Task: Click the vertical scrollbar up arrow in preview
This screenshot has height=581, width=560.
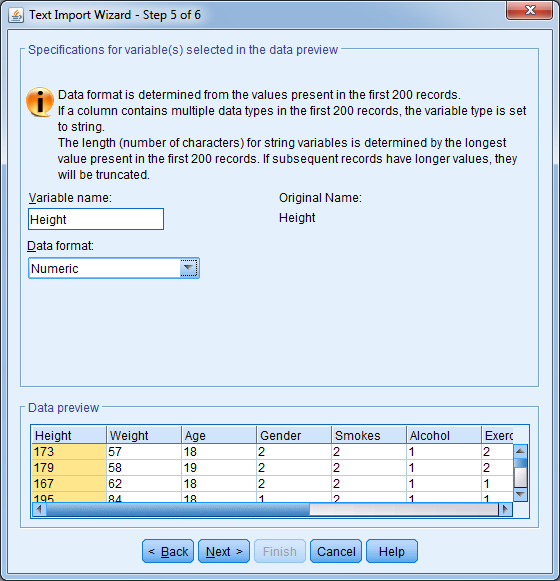Action: (x=520, y=451)
